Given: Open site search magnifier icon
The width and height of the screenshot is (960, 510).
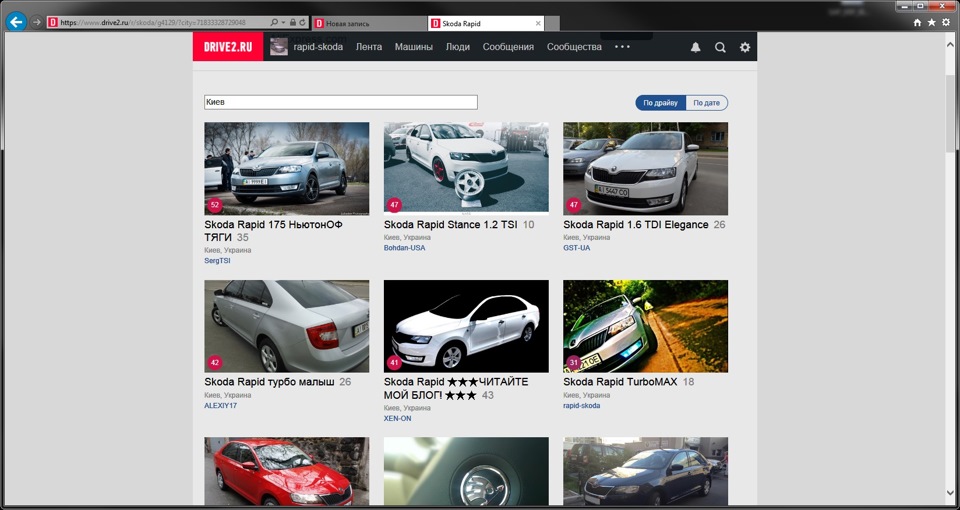Looking at the screenshot, I should click(720, 47).
